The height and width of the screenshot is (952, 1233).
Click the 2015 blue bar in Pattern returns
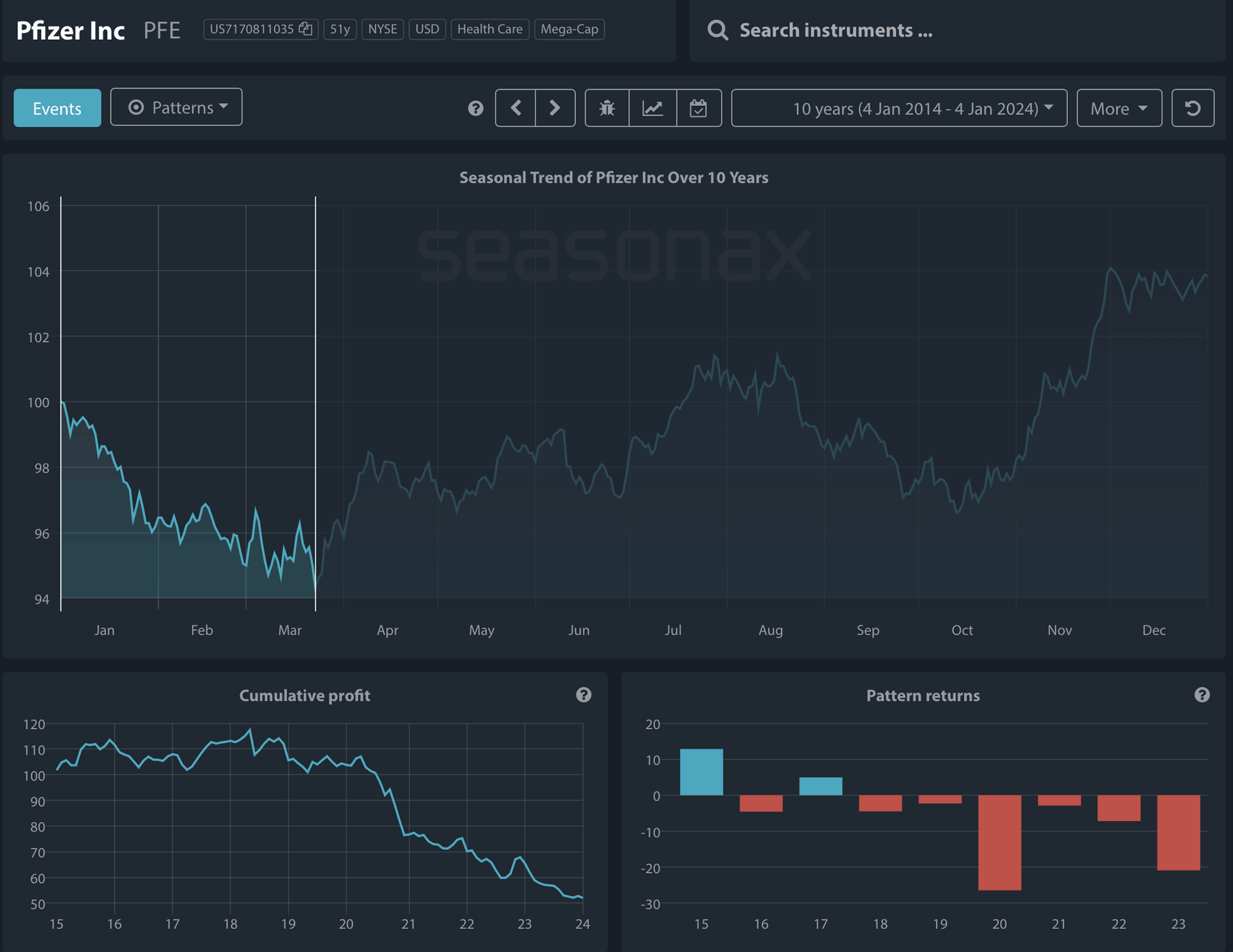click(701, 772)
